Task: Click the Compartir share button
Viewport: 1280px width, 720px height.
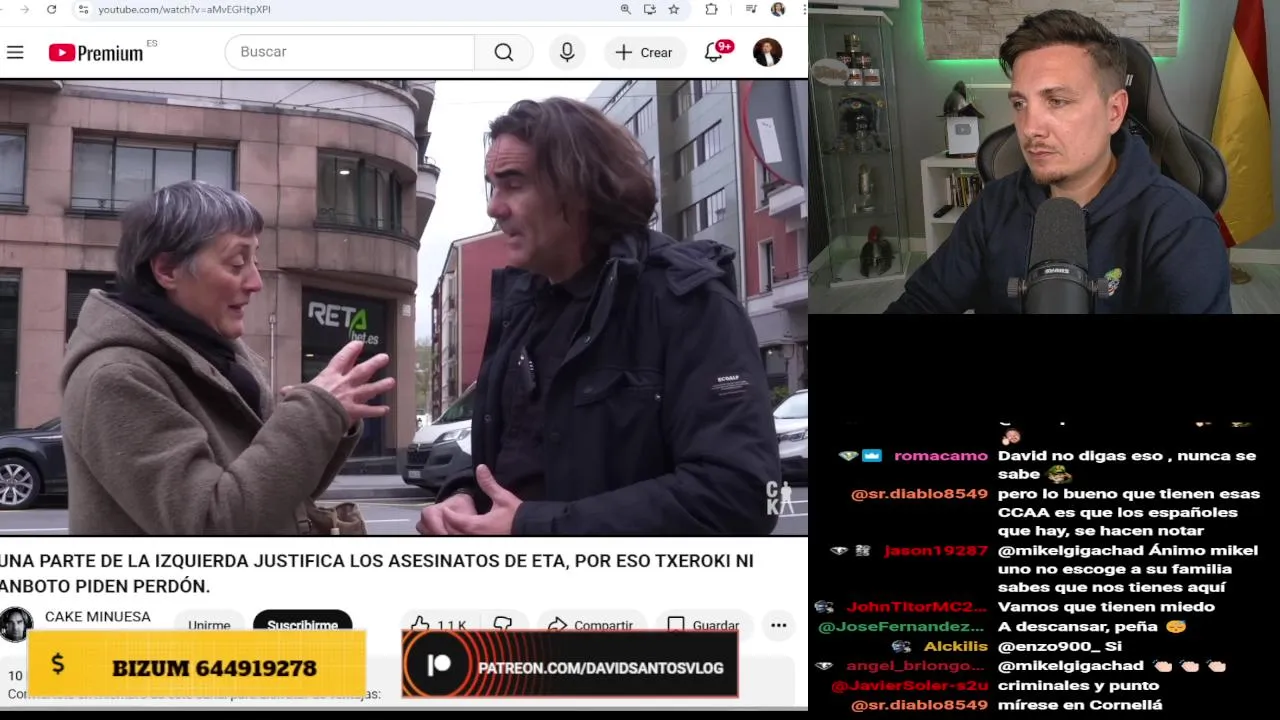Action: [590, 625]
